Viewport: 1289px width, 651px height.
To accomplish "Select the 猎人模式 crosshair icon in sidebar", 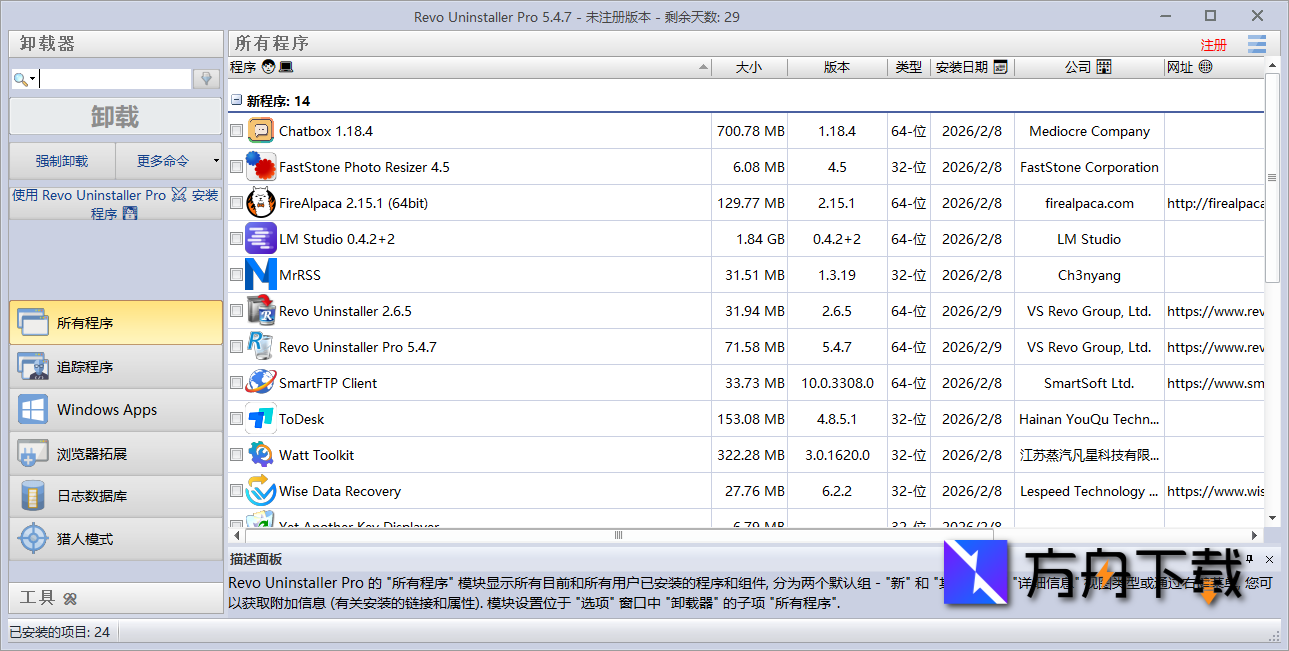I will click(x=33, y=539).
